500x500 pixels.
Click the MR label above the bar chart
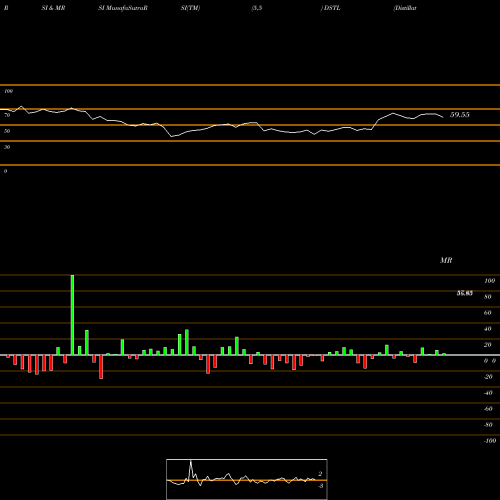coord(446,260)
